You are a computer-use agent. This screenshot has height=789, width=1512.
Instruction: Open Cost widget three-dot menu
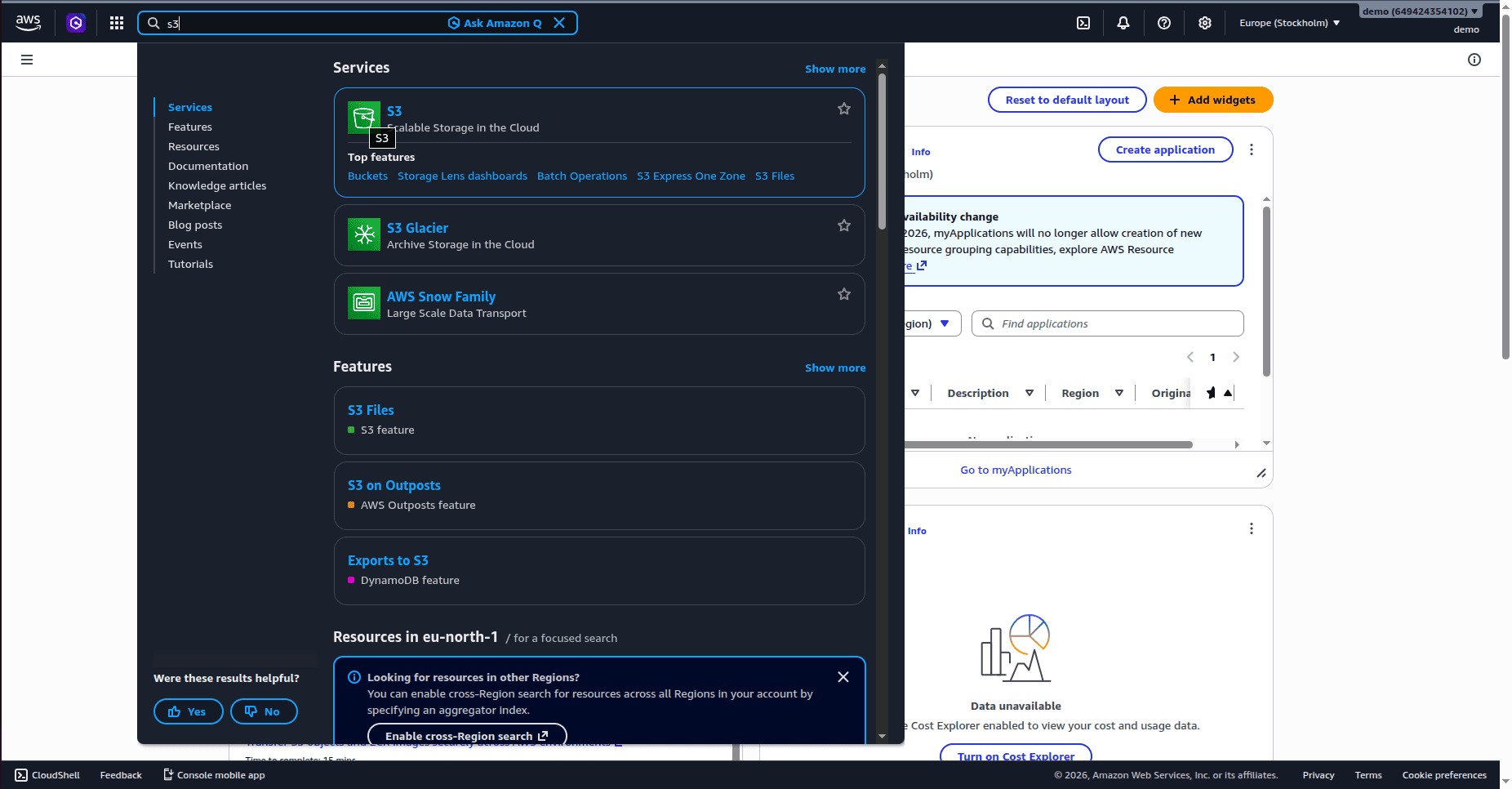pyautogui.click(x=1252, y=528)
